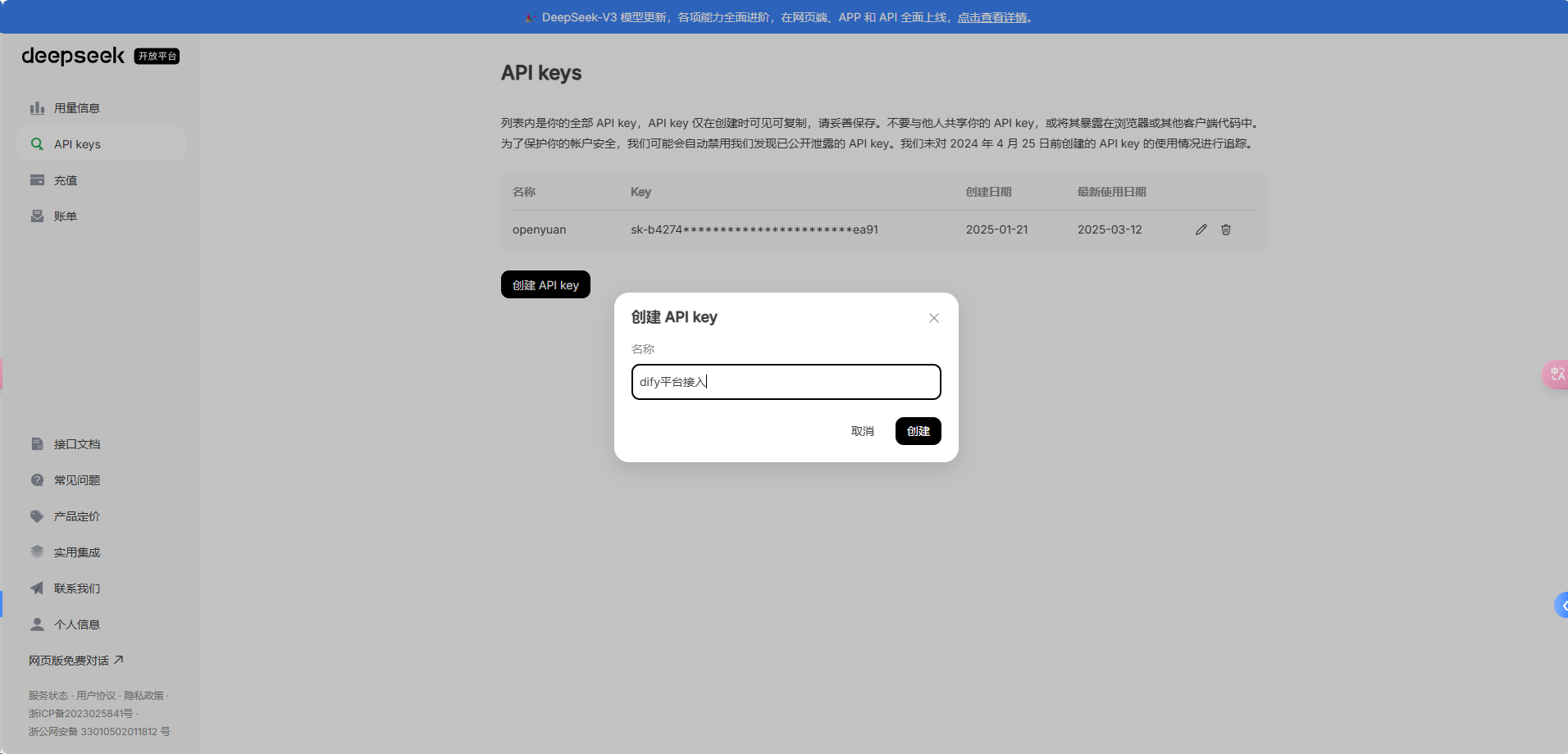Click the 最新使用日期 column header
The height and width of the screenshot is (754, 1568).
(x=1111, y=192)
